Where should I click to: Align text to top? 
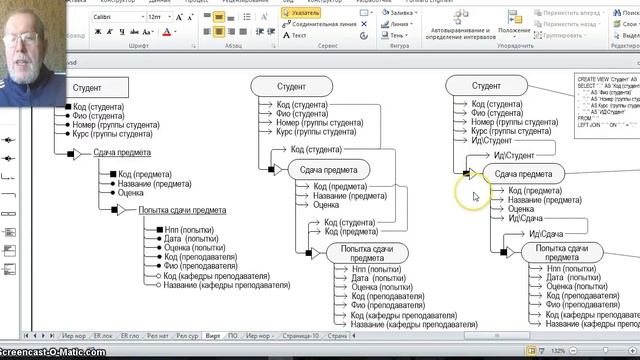207,17
